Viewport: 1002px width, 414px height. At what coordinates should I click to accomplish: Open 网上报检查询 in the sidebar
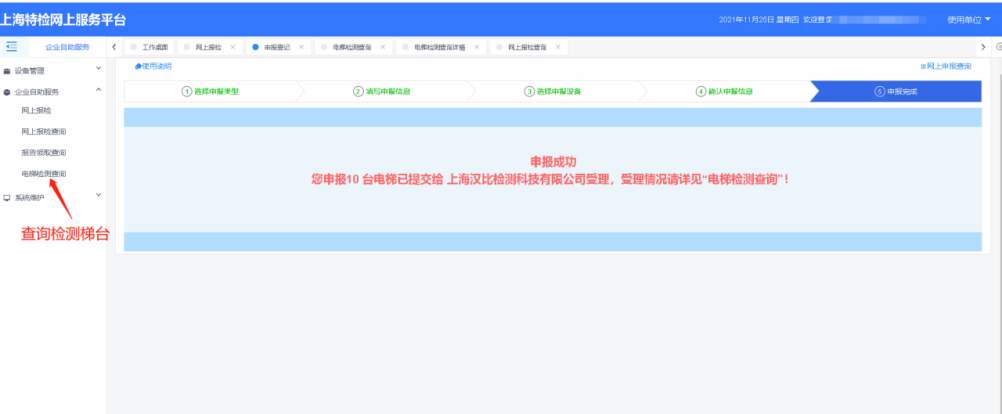[x=43, y=132]
